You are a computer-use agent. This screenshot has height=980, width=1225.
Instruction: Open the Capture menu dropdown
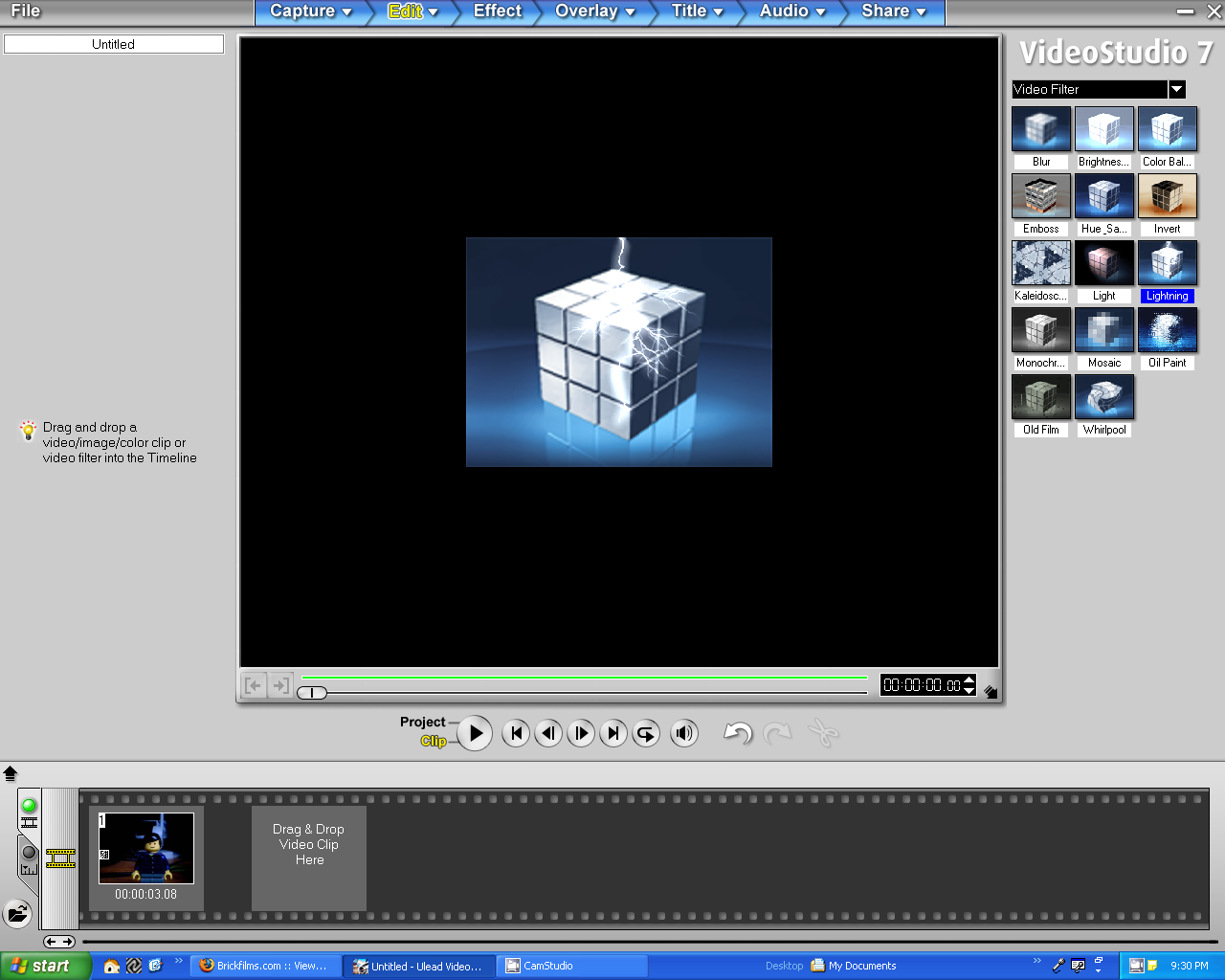point(308,12)
